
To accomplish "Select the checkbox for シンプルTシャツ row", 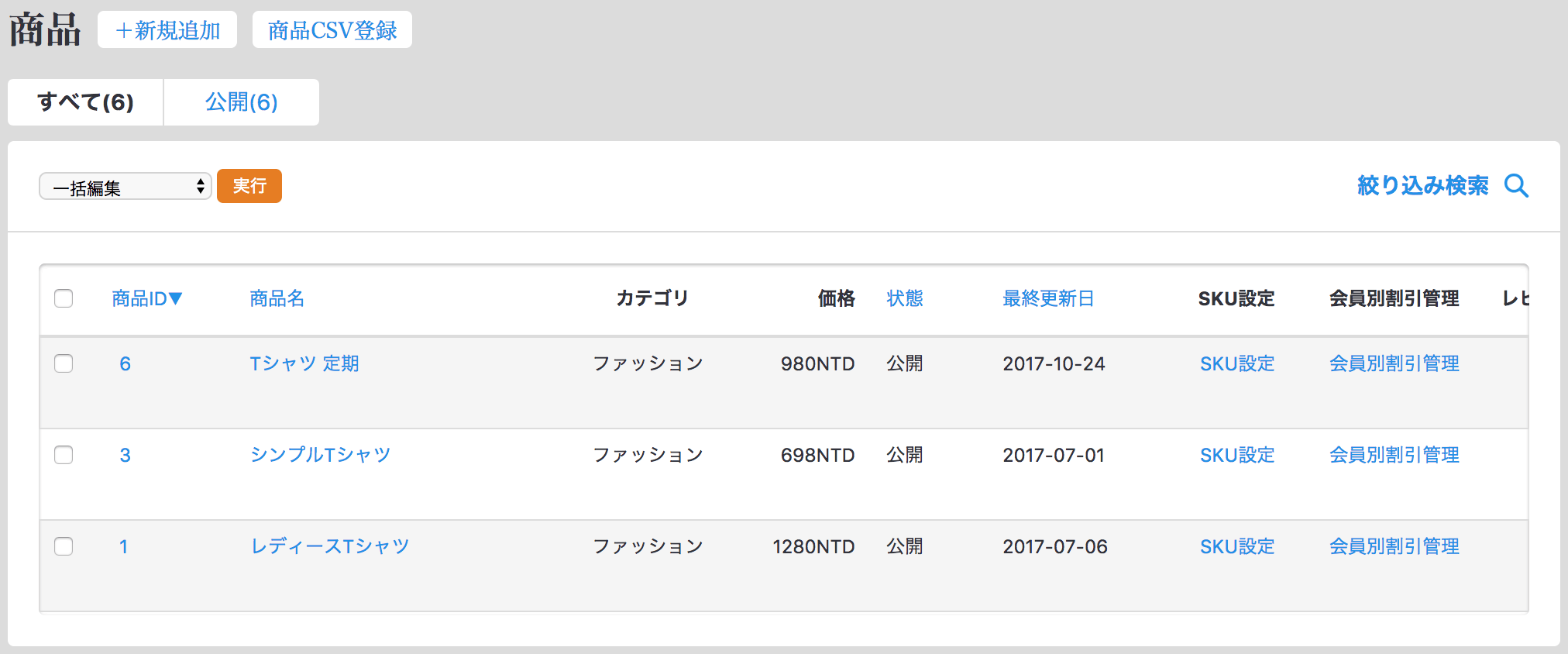I will (64, 455).
